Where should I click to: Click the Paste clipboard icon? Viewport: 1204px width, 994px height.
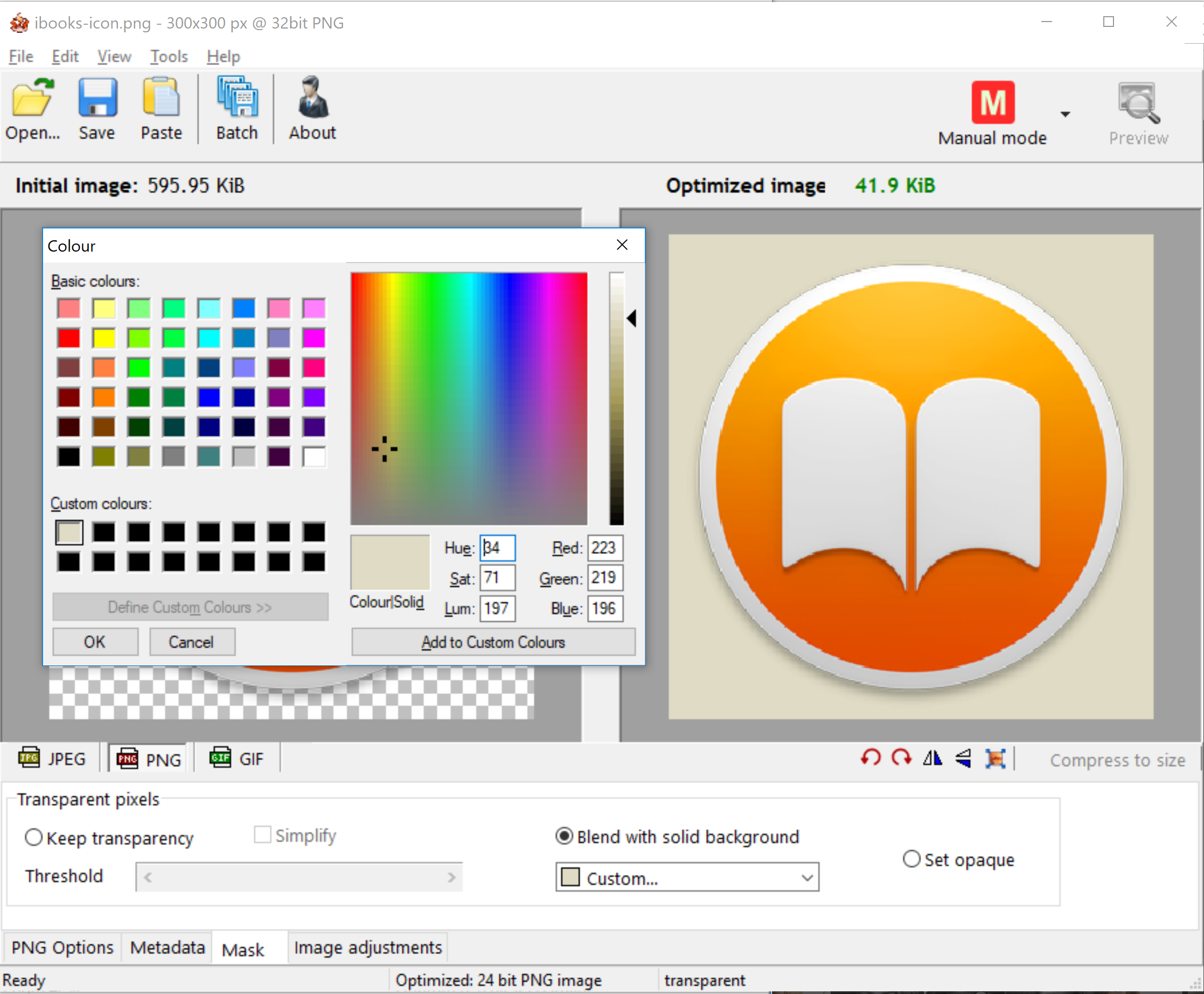coord(161,99)
